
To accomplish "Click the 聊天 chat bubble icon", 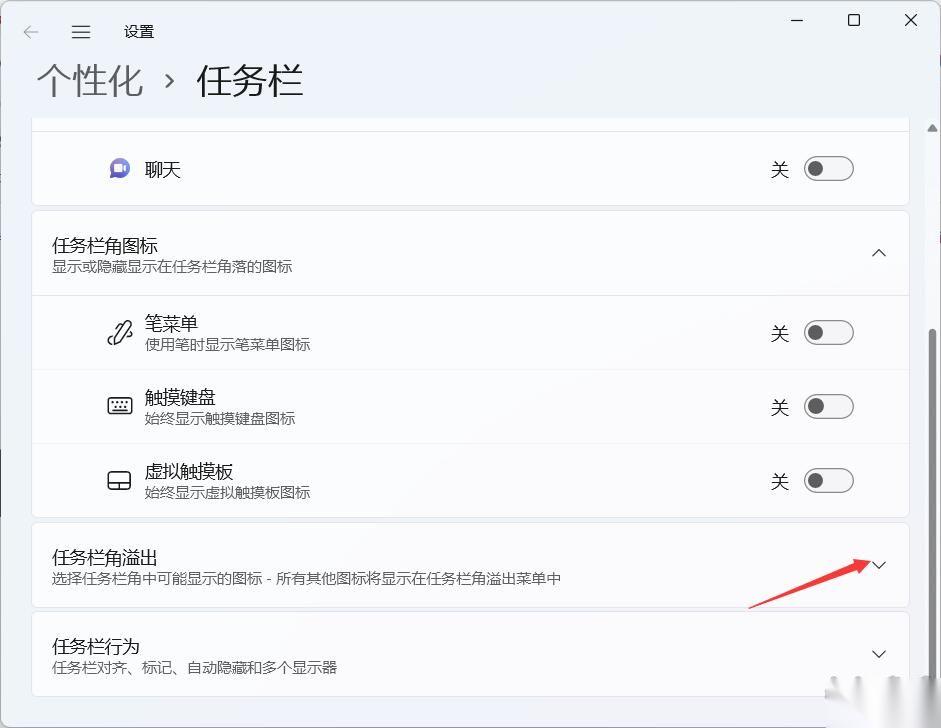I will coord(119,169).
